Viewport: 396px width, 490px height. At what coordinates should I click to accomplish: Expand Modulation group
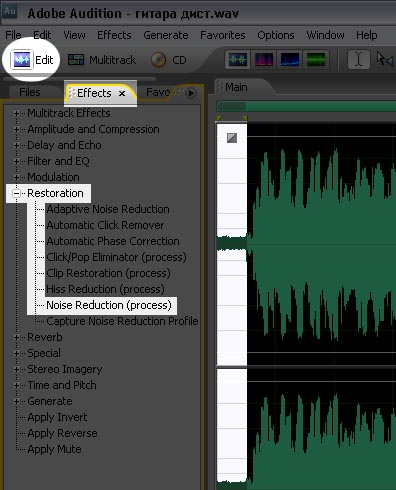click(16, 177)
